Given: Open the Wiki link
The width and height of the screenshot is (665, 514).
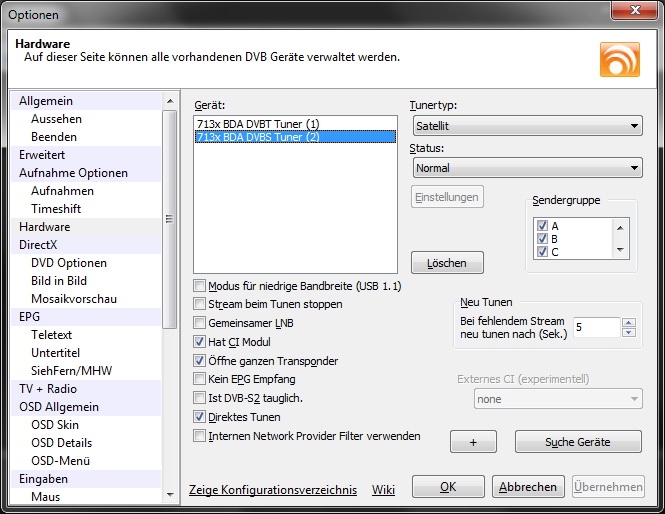Looking at the screenshot, I should [383, 489].
